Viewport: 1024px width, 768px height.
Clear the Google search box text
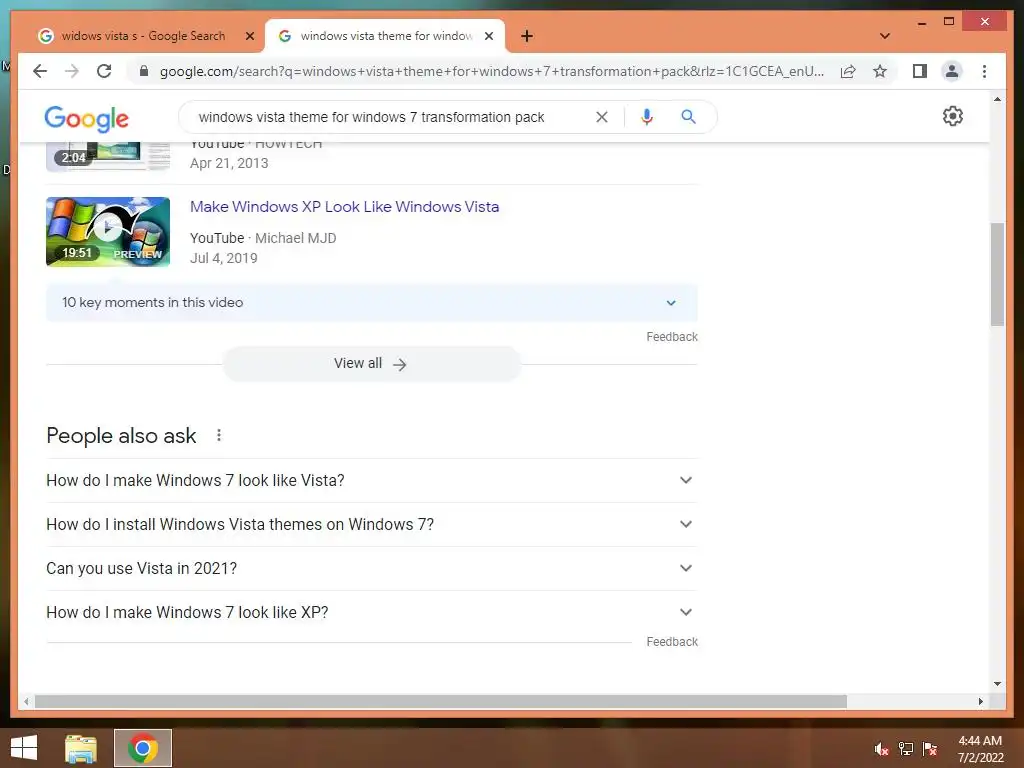[601, 117]
